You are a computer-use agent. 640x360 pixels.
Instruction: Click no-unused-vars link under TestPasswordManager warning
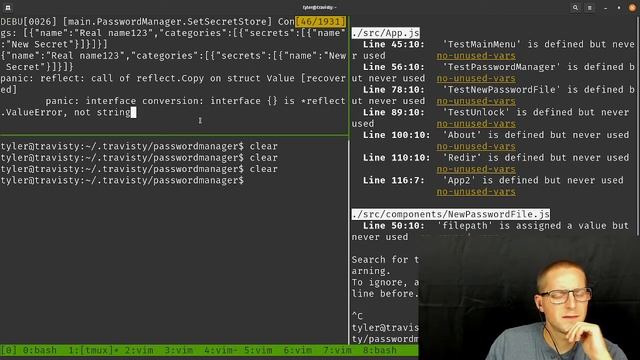pyautogui.click(x=476, y=78)
